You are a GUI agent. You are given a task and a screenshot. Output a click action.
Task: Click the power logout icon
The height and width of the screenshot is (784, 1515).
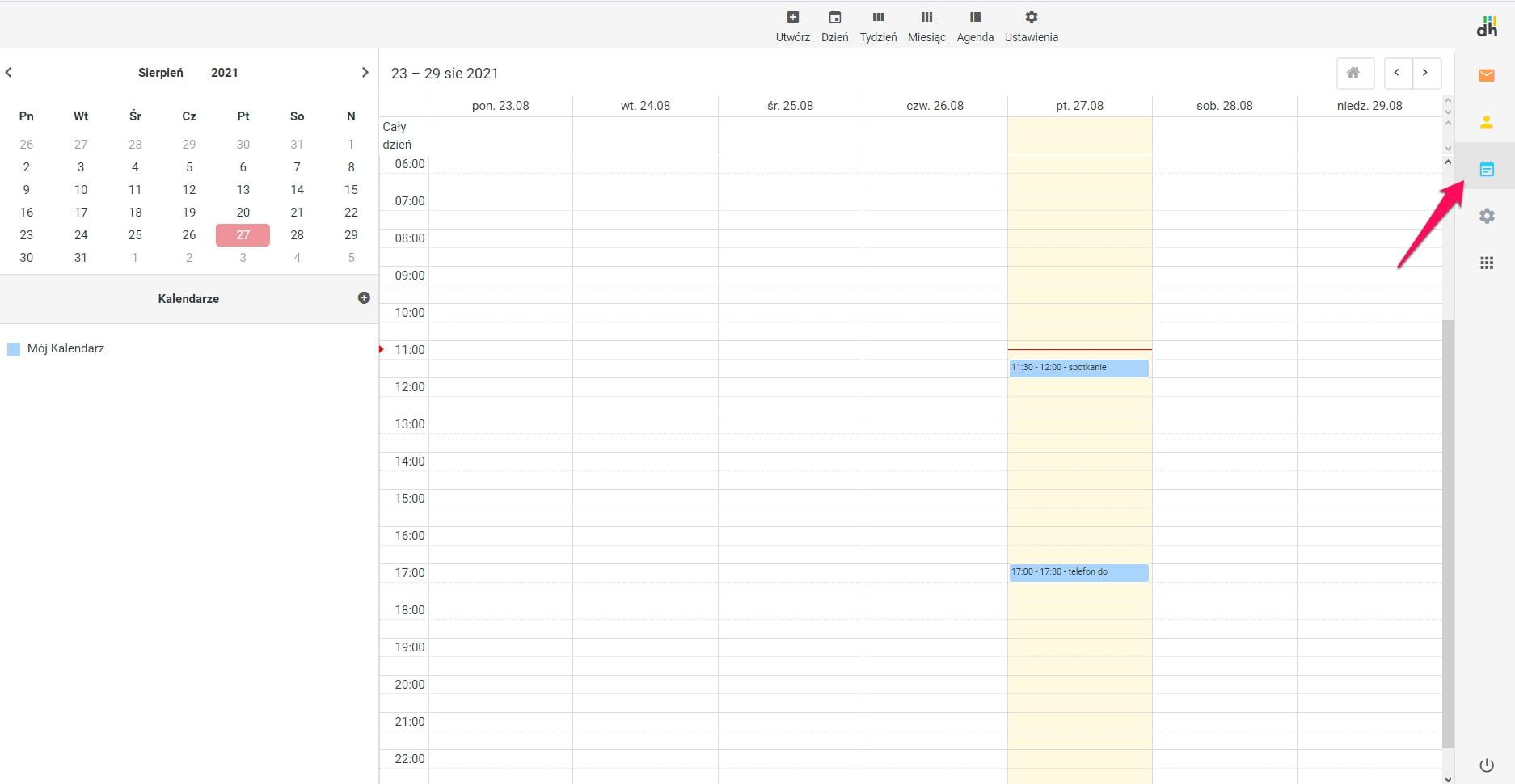(x=1486, y=765)
